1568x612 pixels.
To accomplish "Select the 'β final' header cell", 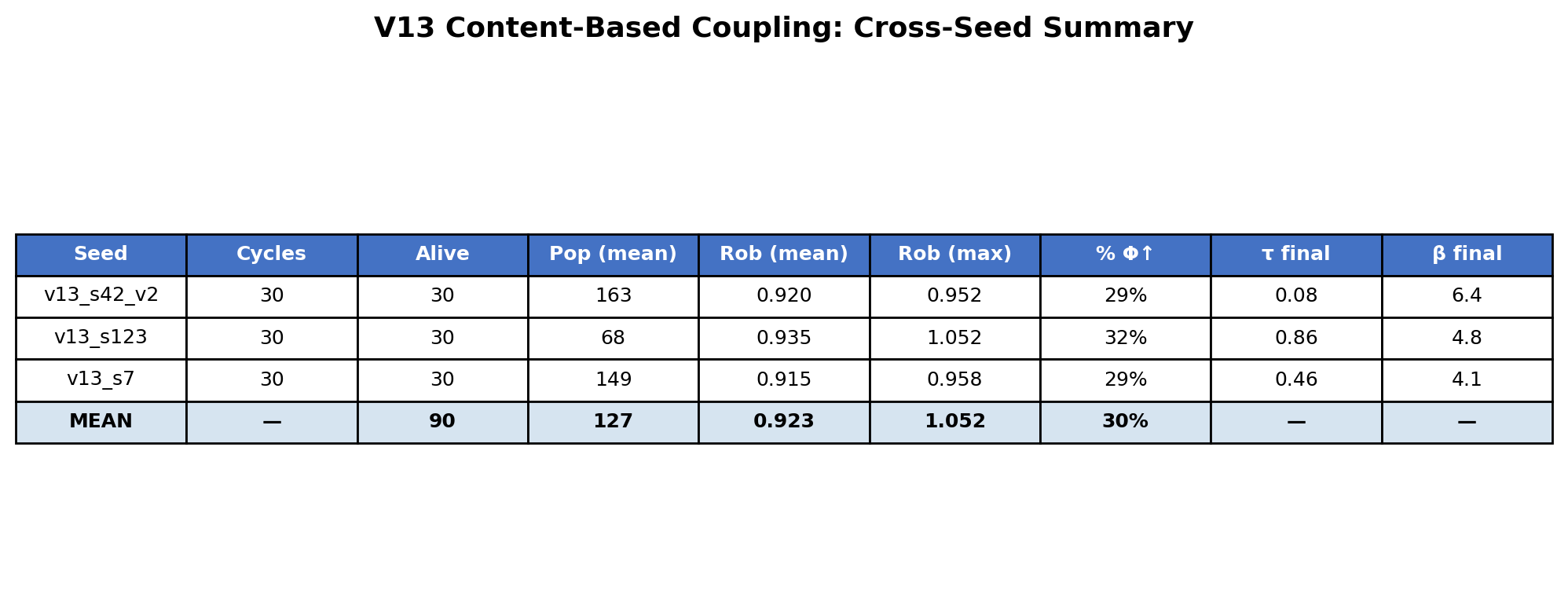I will point(1467,255).
